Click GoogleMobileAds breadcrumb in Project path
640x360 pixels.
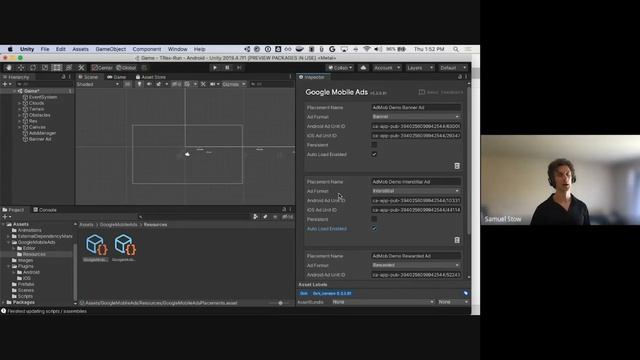pyautogui.click(x=118, y=224)
